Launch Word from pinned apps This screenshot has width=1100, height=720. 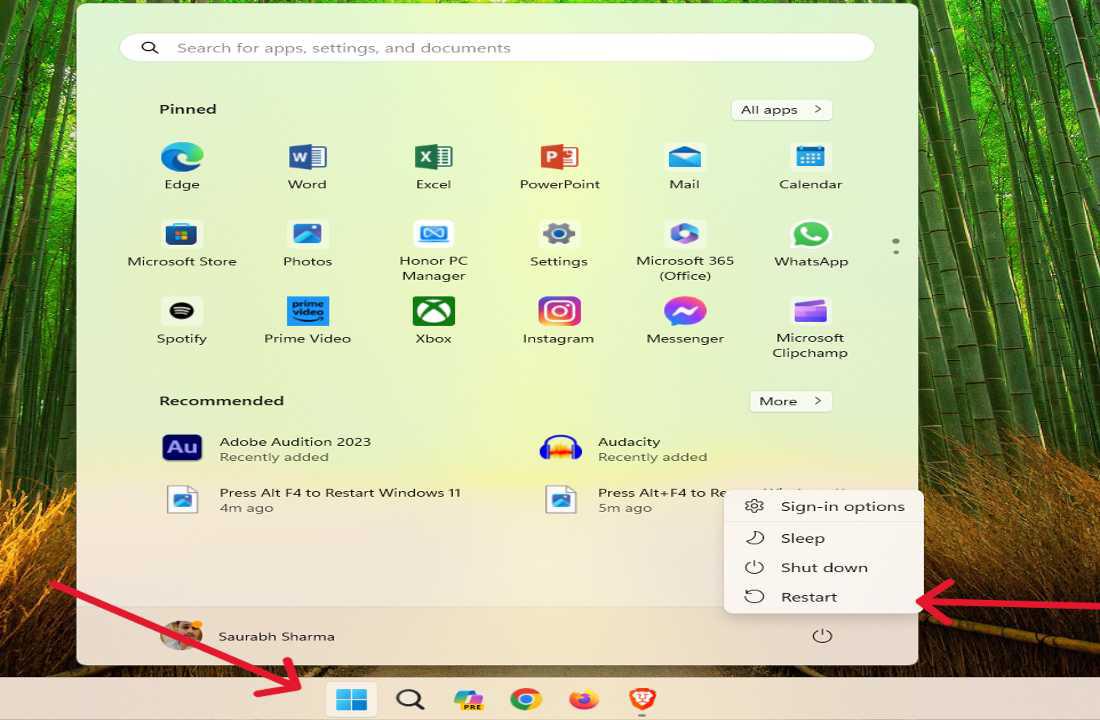pyautogui.click(x=307, y=166)
